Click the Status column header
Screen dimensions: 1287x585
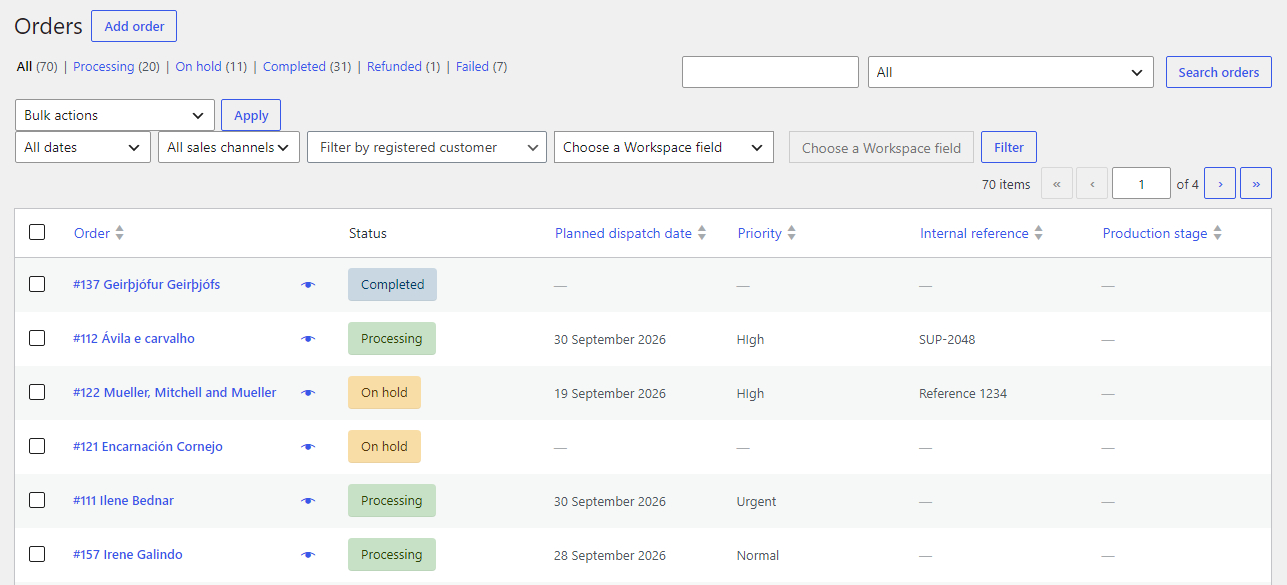click(368, 233)
